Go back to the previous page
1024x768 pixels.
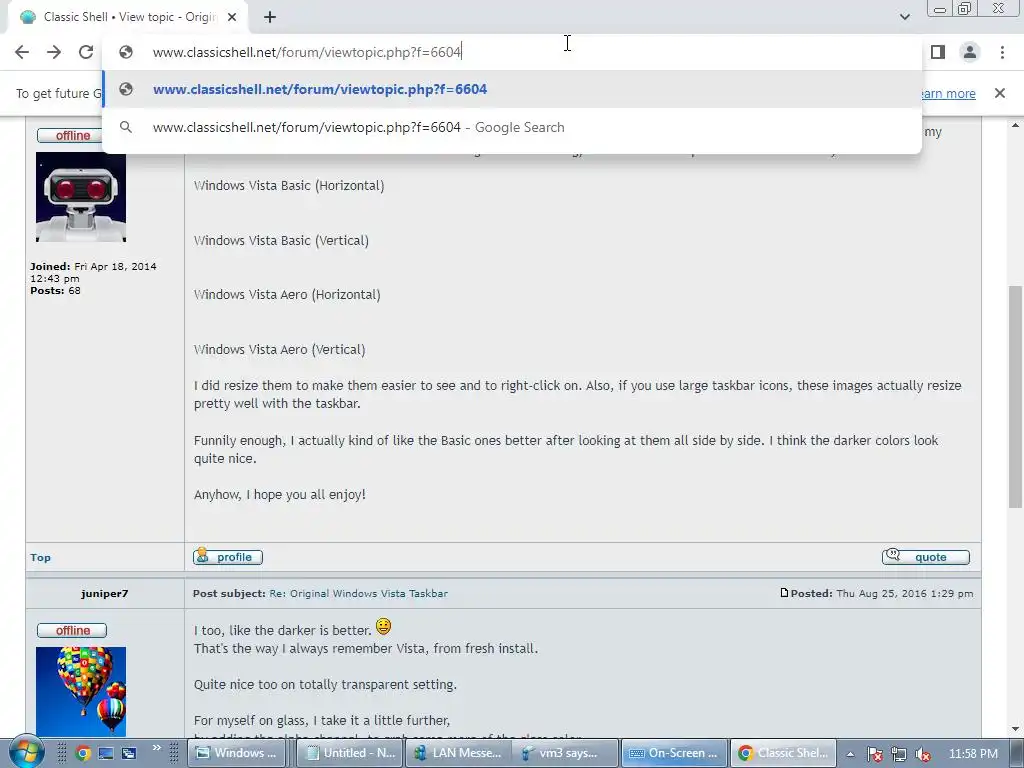click(22, 52)
